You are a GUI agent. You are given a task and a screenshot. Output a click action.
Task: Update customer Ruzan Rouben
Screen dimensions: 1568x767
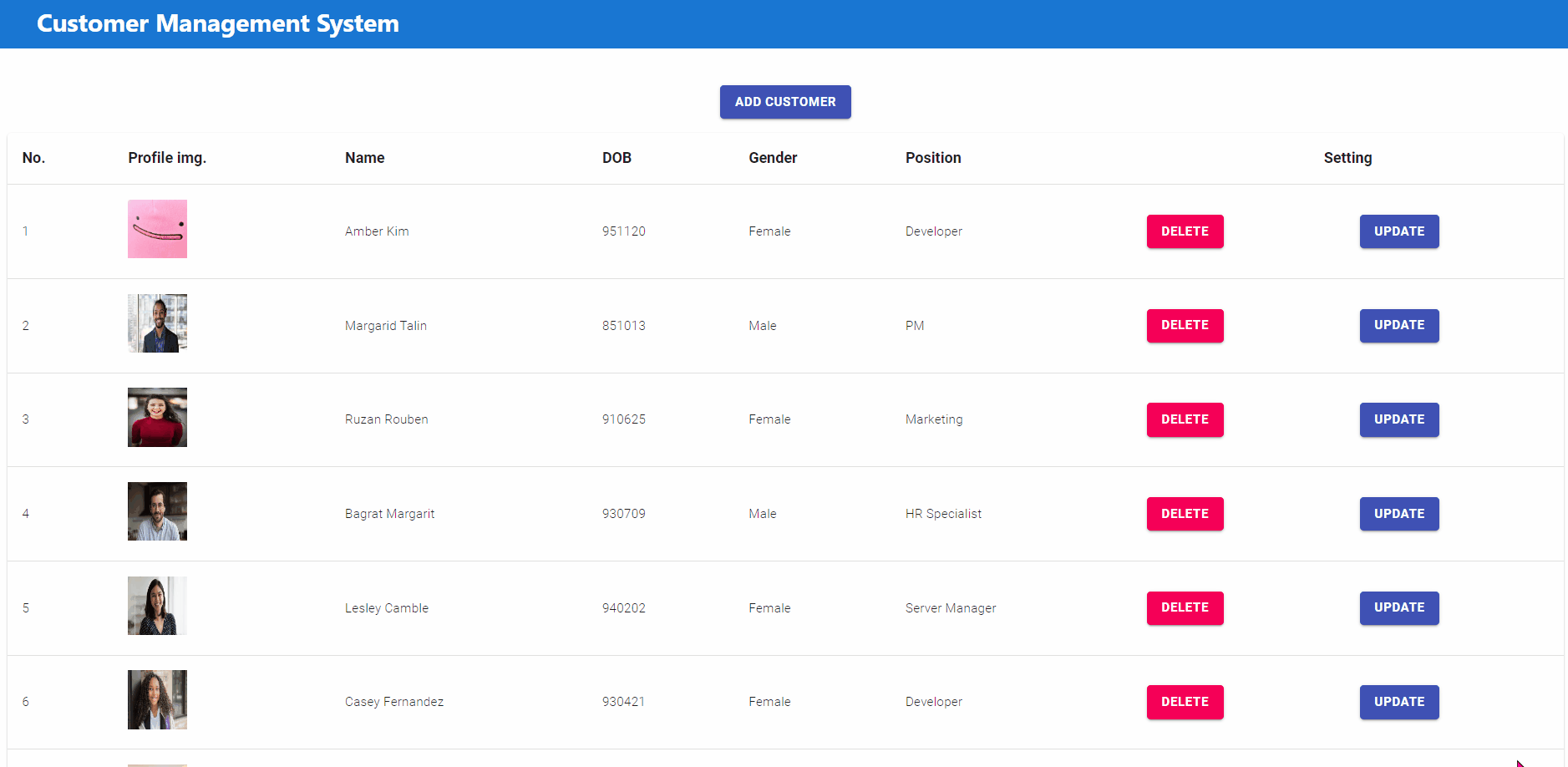pos(1399,419)
